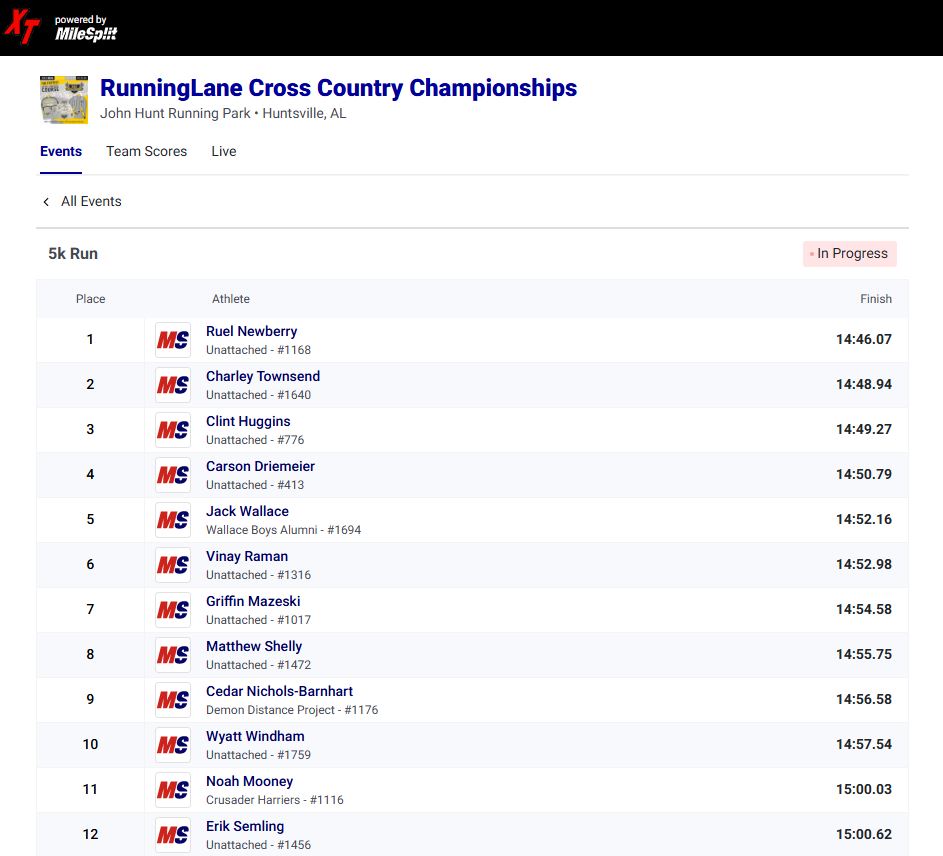This screenshot has height=856, width=943.
Task: Click the Athlete column header
Action: (230, 299)
